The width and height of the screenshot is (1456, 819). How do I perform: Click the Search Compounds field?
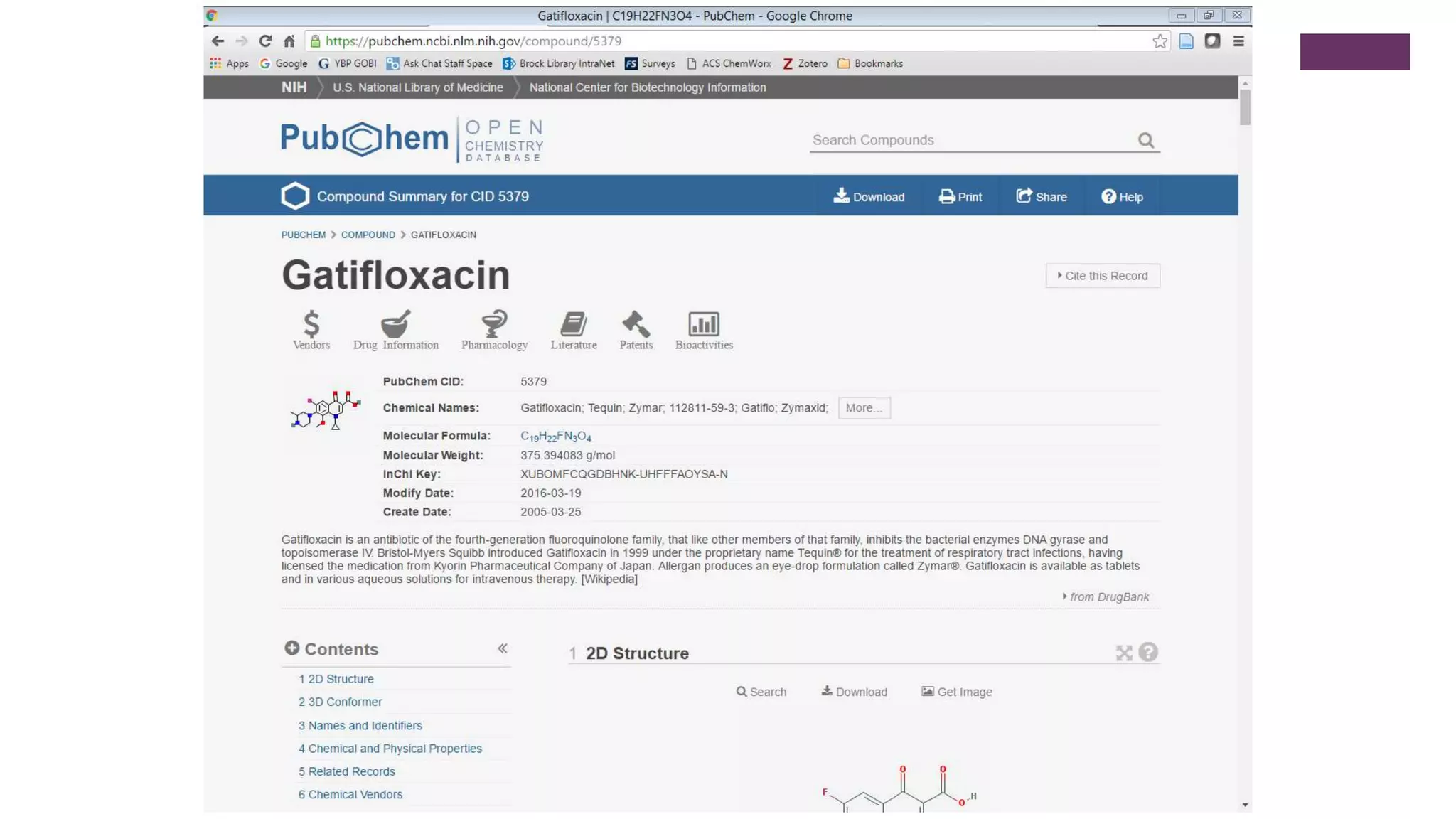970,140
